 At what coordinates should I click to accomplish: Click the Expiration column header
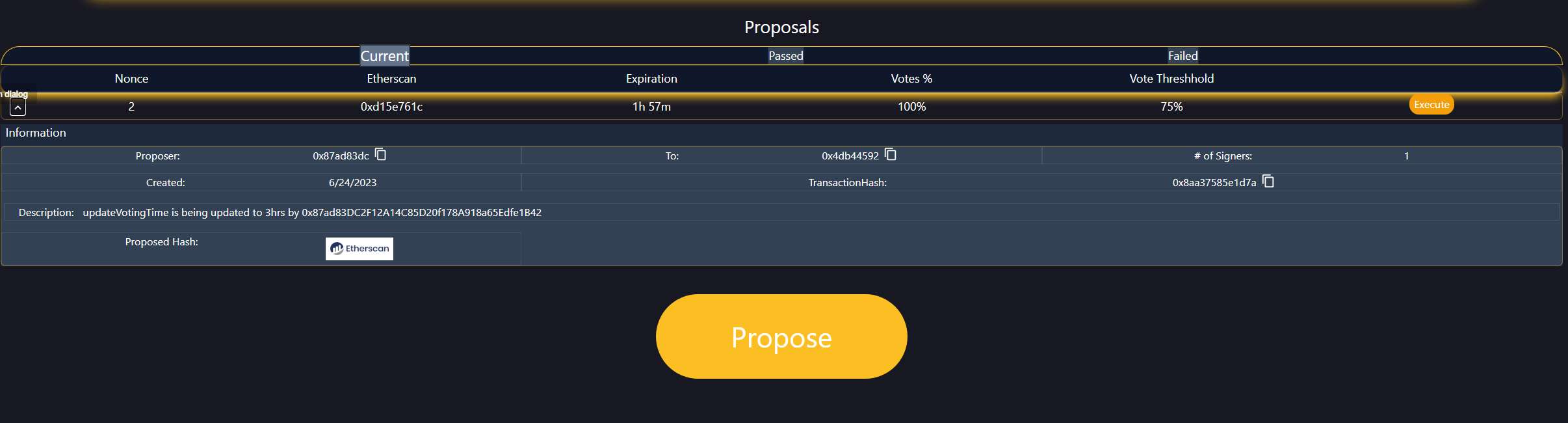click(651, 79)
